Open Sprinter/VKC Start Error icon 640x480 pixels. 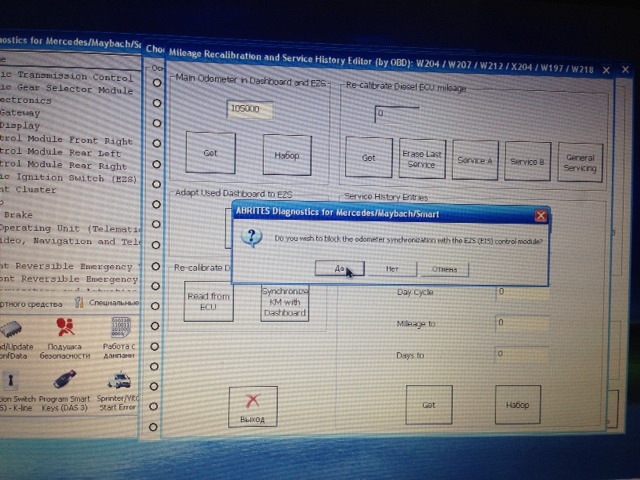pyautogui.click(x=118, y=391)
